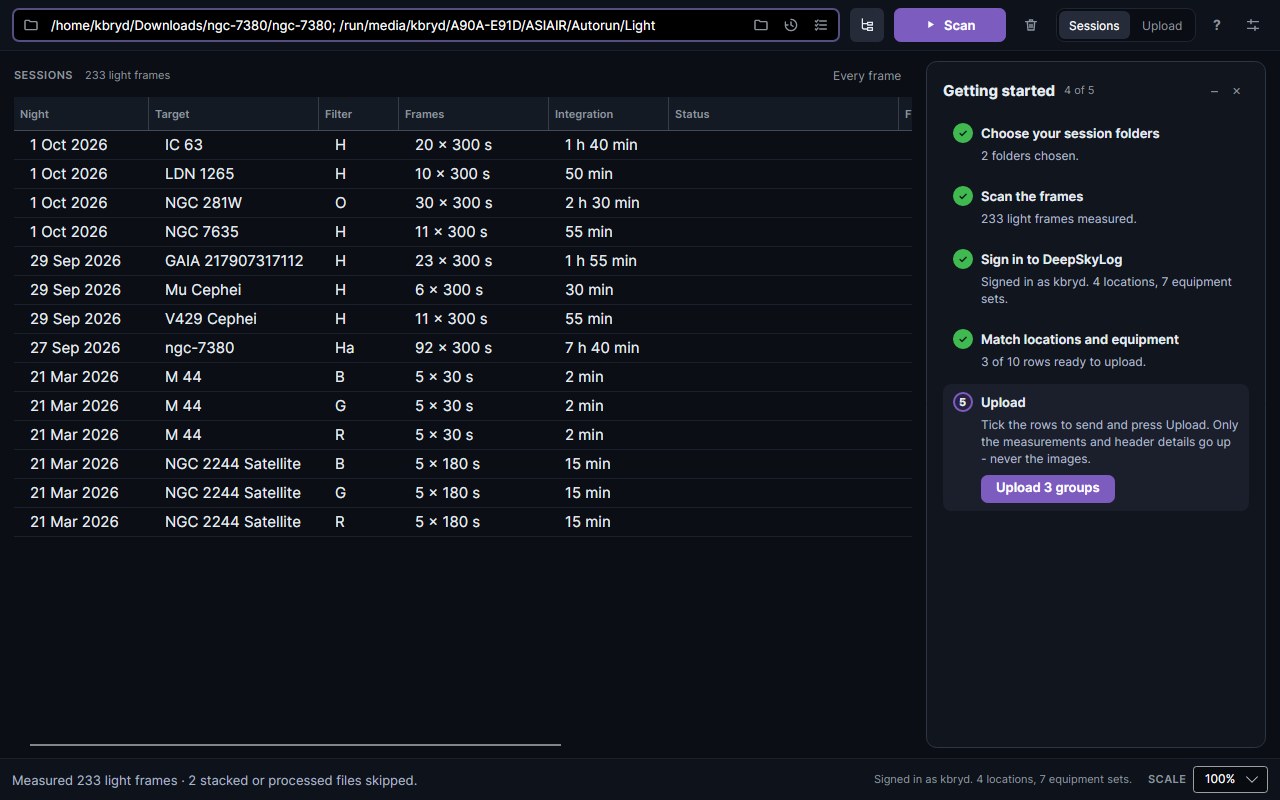The height and width of the screenshot is (800, 1280).
Task: Open recent folders history icon
Action: click(x=791, y=25)
